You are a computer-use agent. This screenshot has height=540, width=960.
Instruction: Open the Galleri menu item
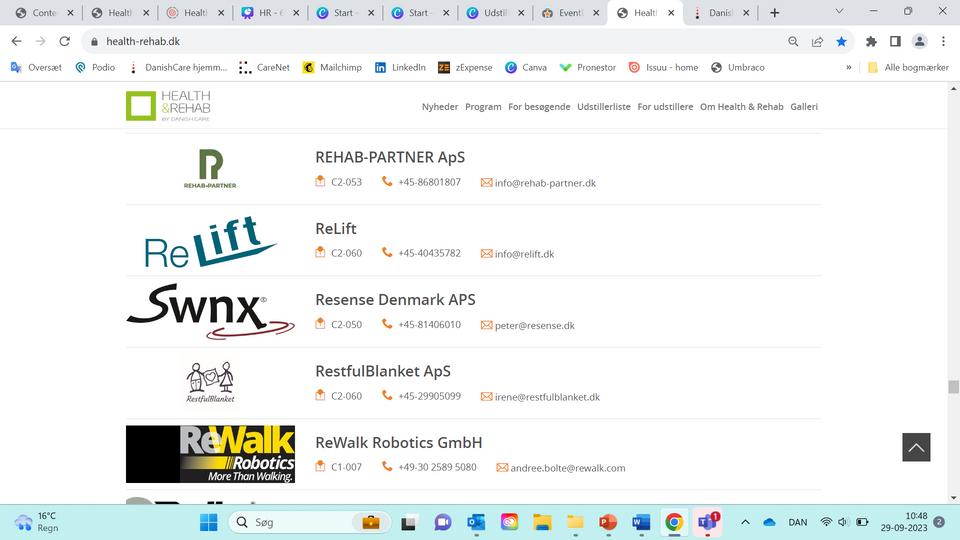[804, 107]
